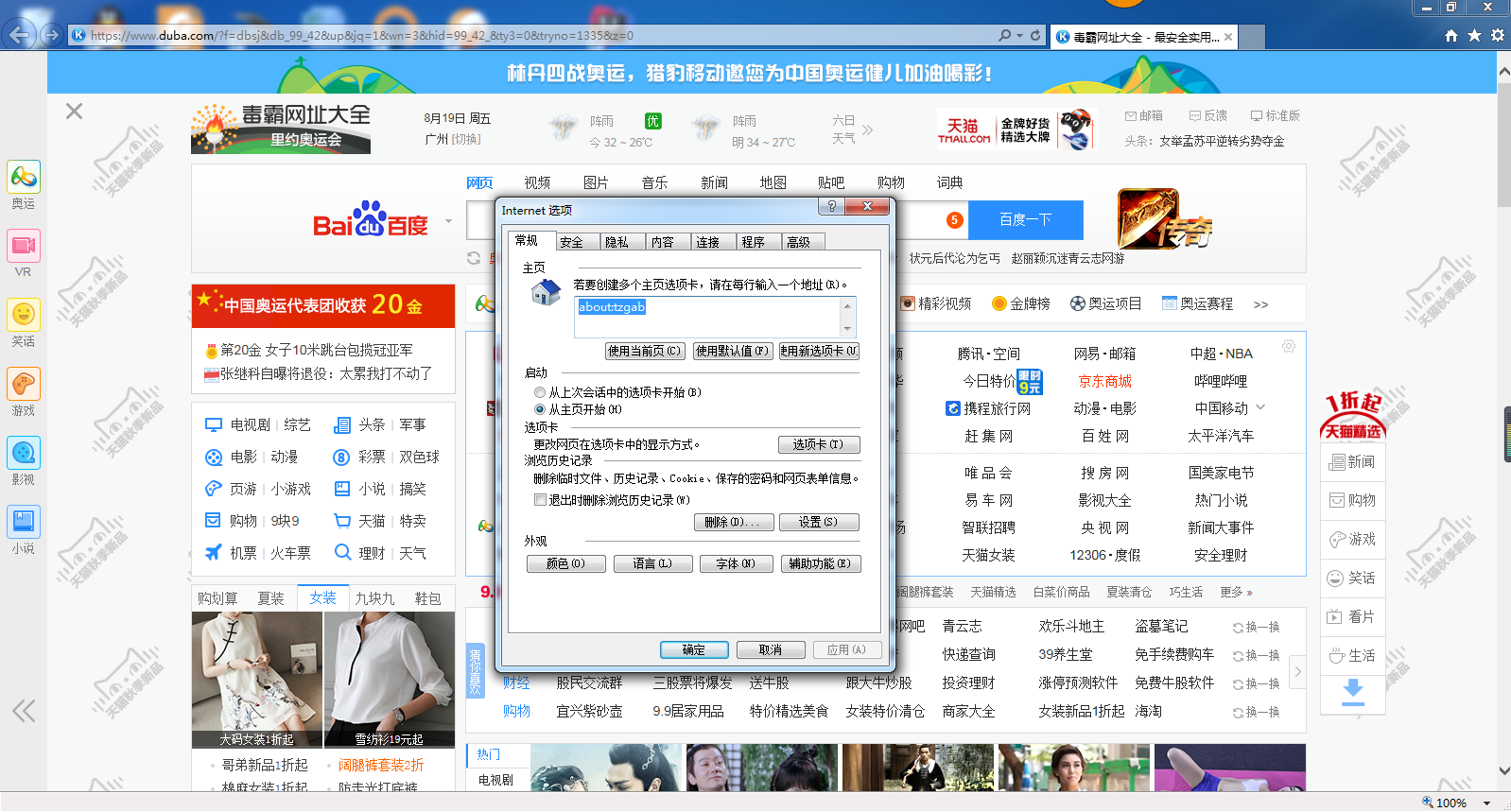Open the address bar search dropdown arrow

[x=1019, y=36]
